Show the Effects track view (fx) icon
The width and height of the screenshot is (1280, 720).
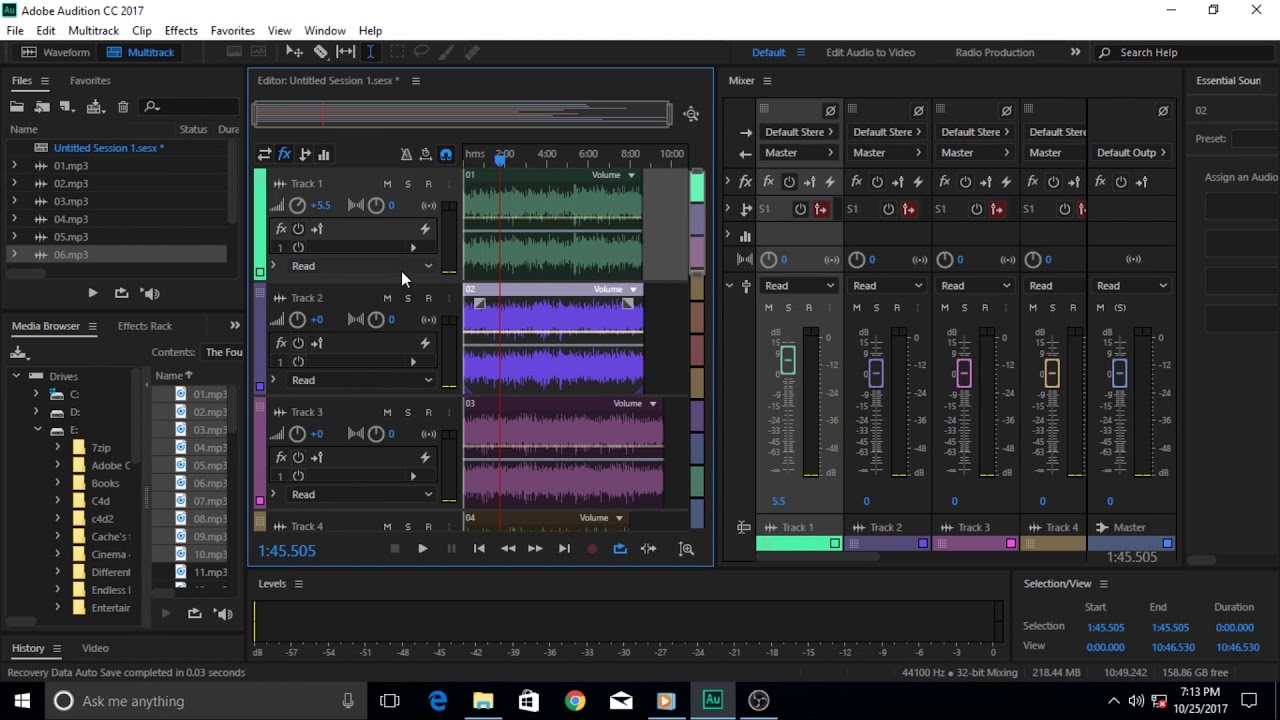pyautogui.click(x=284, y=154)
